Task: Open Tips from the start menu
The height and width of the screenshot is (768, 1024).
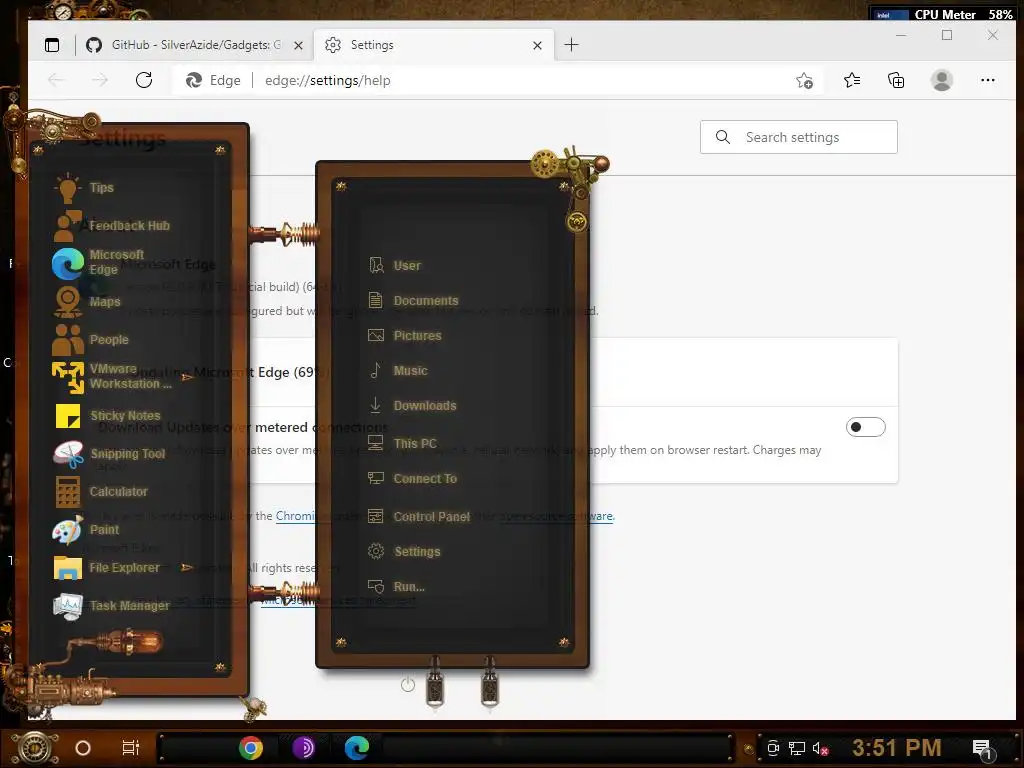Action: point(85,188)
